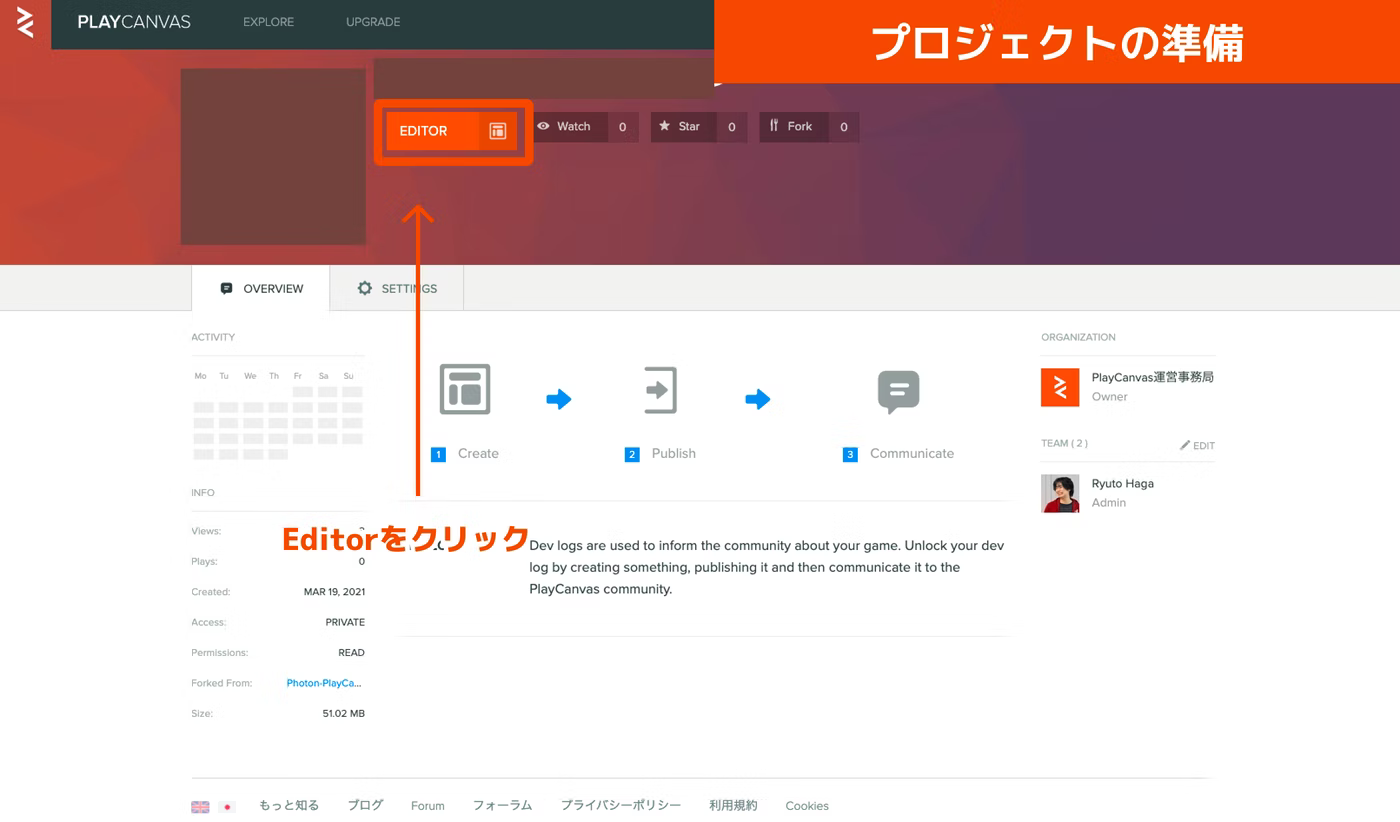The height and width of the screenshot is (822, 1400).
Task: Click the Publish step icon
Action: 661,389
